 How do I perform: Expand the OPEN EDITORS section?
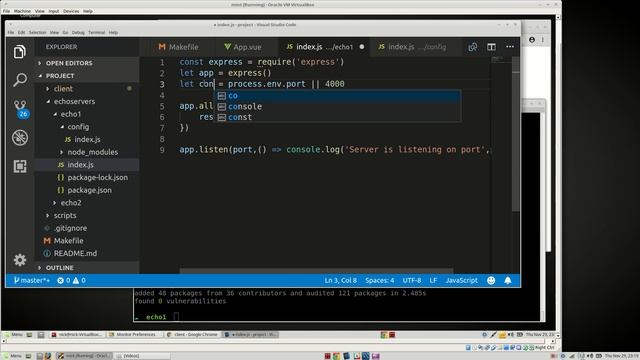tap(69, 63)
